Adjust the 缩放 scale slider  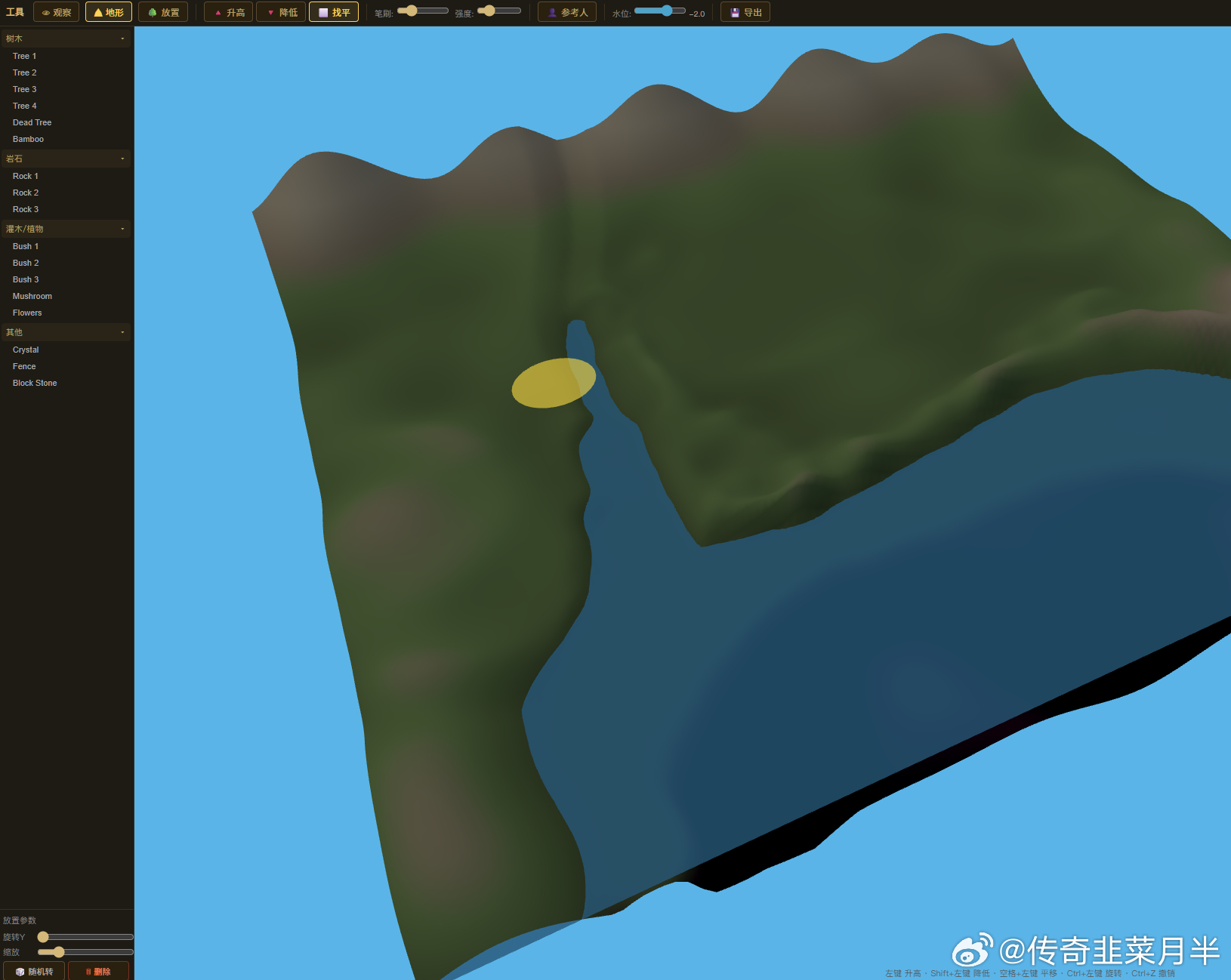[85, 952]
